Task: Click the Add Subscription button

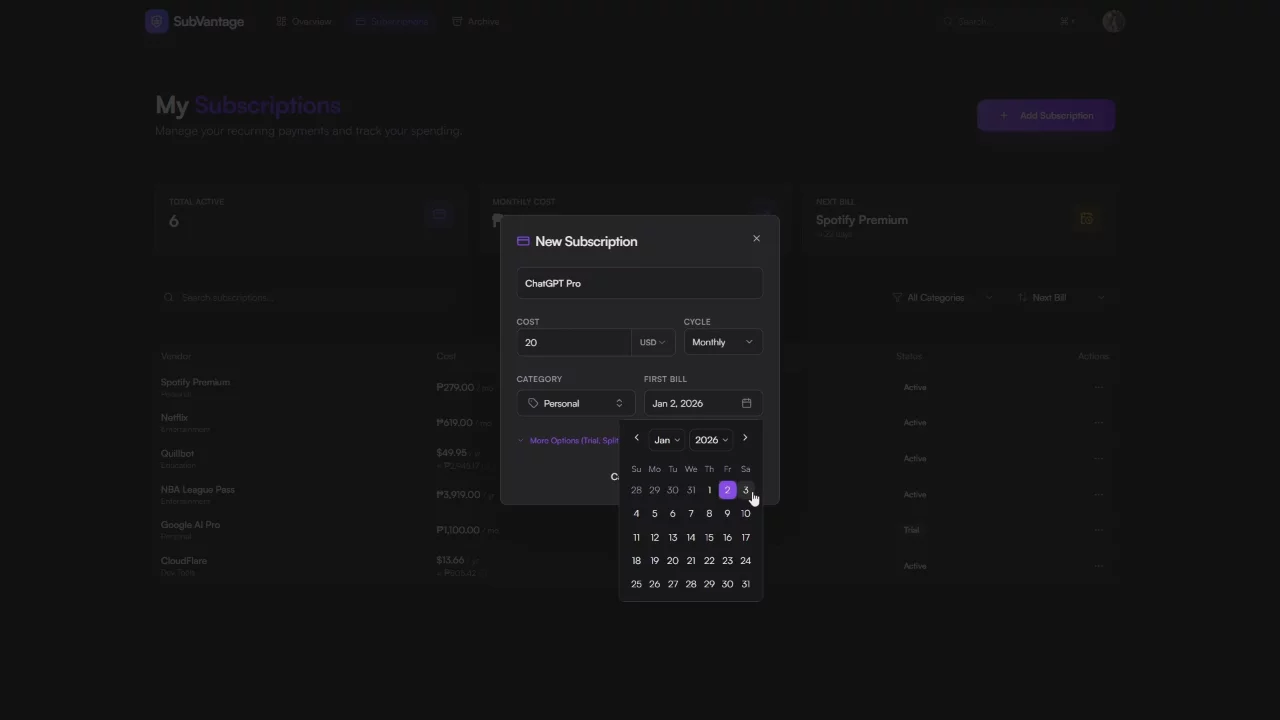Action: pyautogui.click(x=1046, y=115)
